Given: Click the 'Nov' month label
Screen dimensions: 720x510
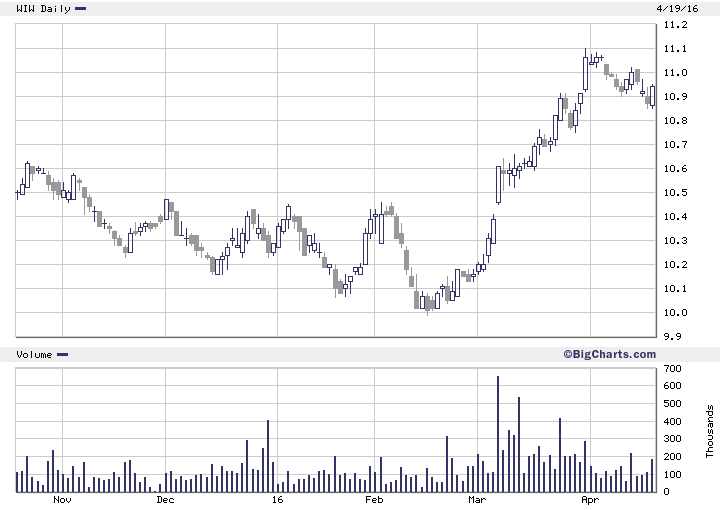Looking at the screenshot, I should 62,499.
